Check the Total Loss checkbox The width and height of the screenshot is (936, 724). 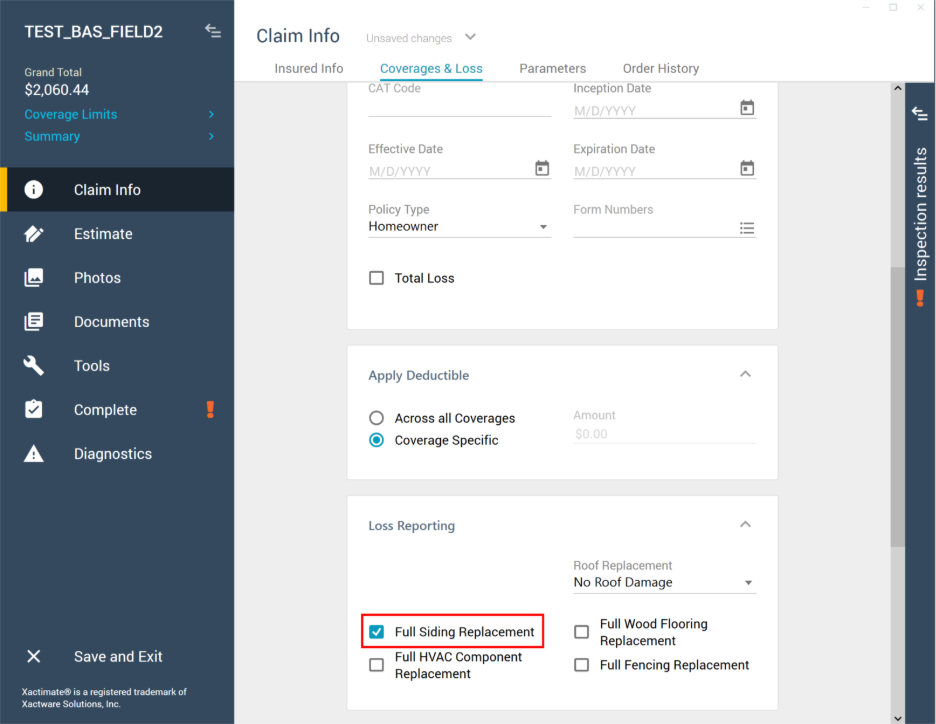click(377, 278)
